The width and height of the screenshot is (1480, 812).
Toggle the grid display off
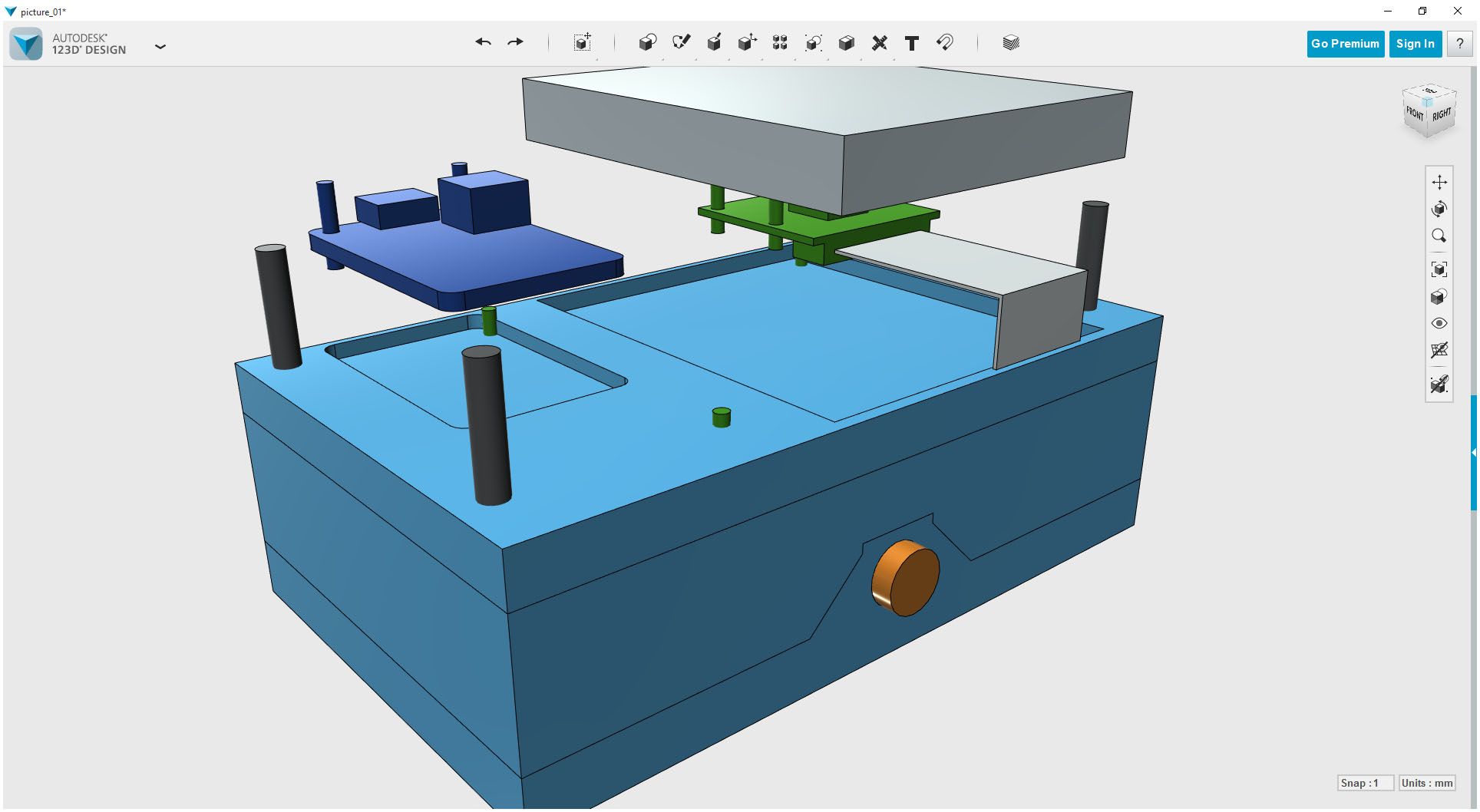pos(1439,351)
